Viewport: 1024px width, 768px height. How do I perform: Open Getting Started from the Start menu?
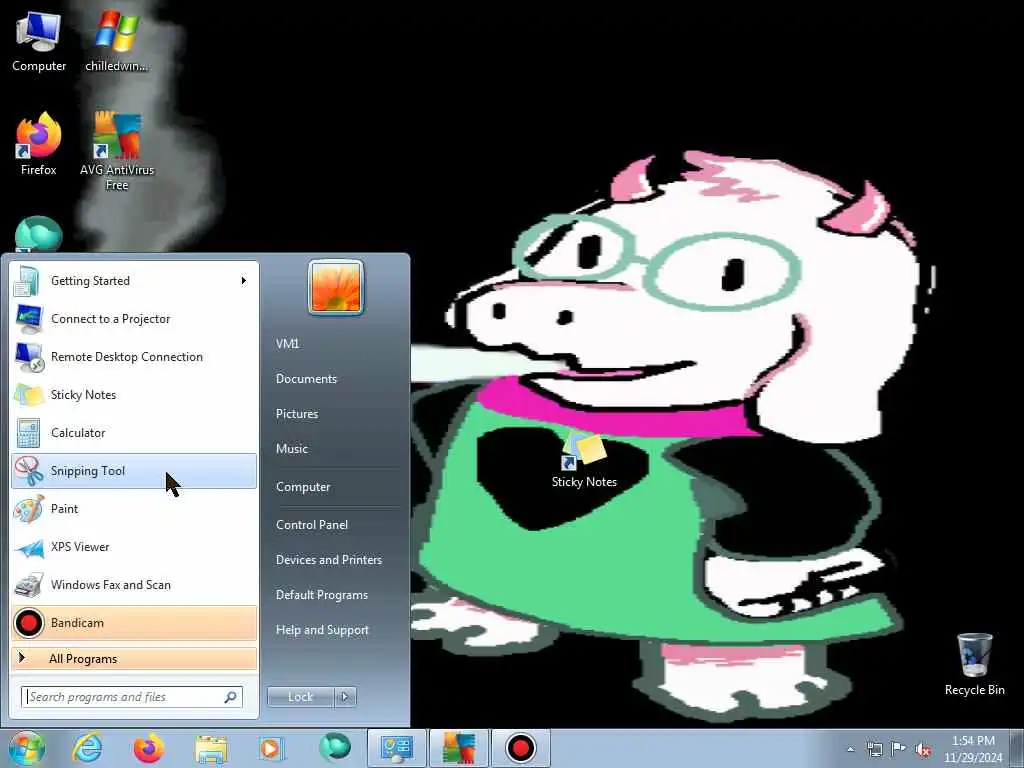pyautogui.click(x=135, y=281)
